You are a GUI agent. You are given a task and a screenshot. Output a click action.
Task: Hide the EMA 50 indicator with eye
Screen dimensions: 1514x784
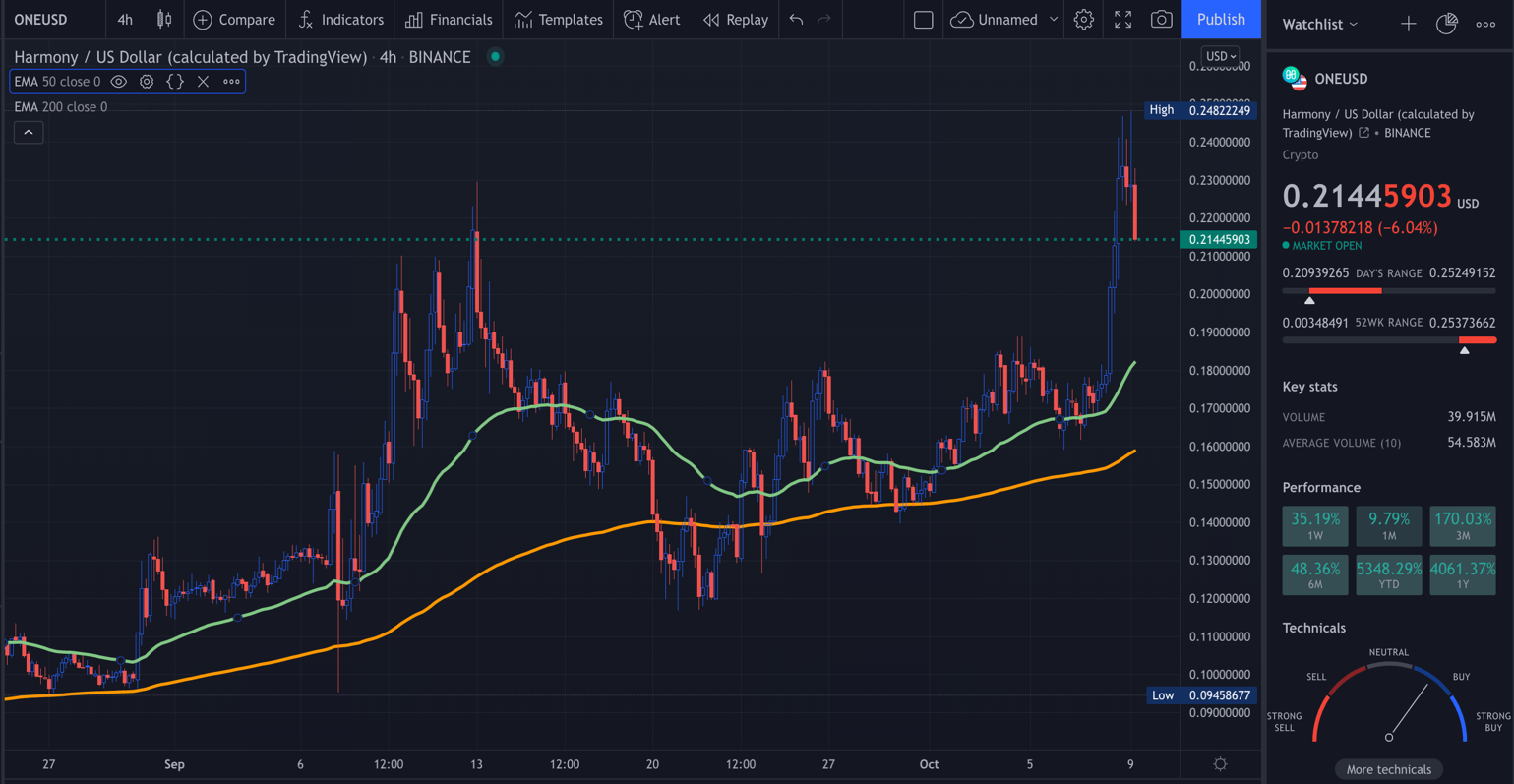[x=119, y=82]
